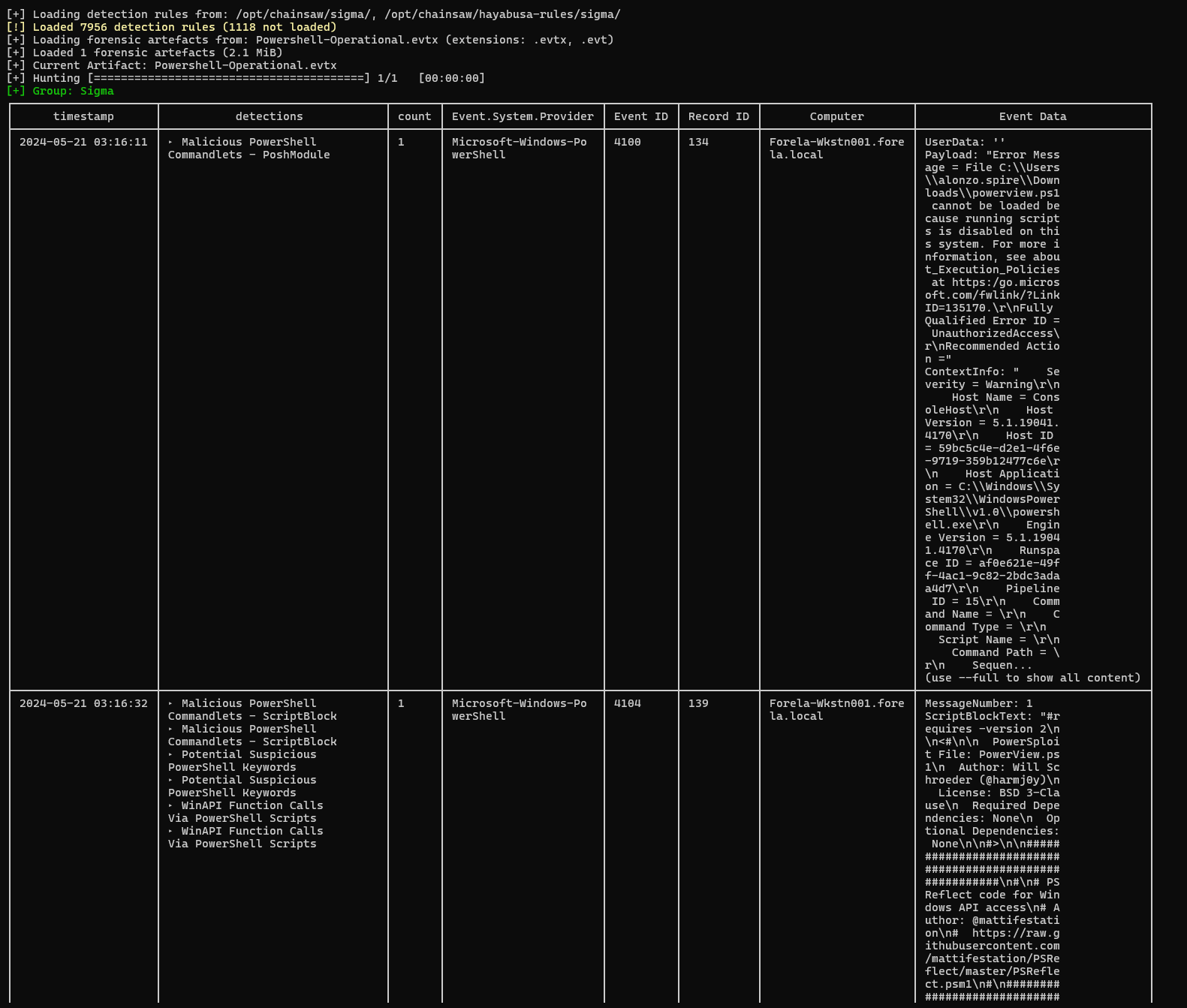Screen dimensions: 1187x1008
Task: Click Record ID value 139
Action: [698, 703]
